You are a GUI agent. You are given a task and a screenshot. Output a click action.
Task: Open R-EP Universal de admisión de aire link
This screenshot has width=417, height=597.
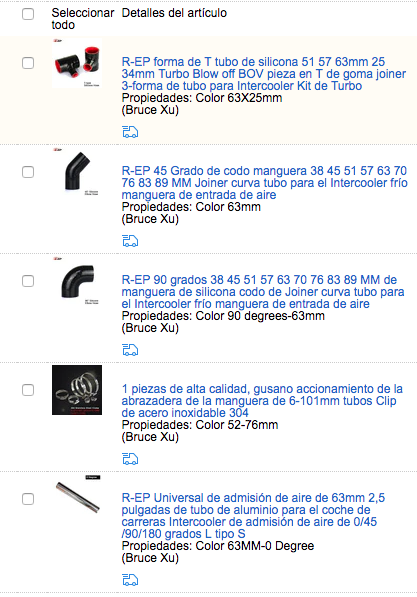click(x=253, y=516)
